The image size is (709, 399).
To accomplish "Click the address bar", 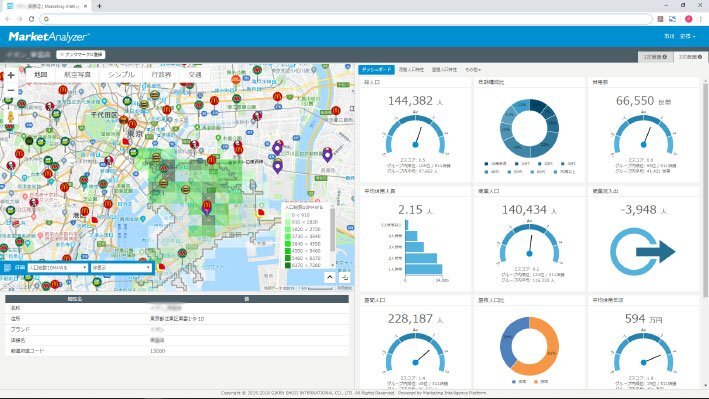I will pos(346,19).
